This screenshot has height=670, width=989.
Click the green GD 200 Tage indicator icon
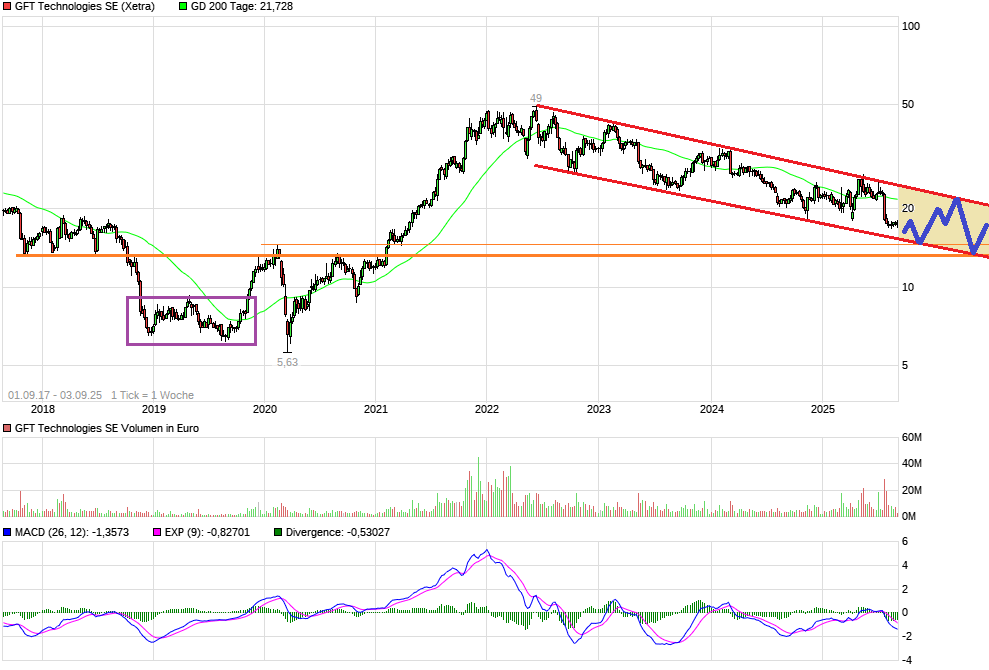(x=185, y=7)
